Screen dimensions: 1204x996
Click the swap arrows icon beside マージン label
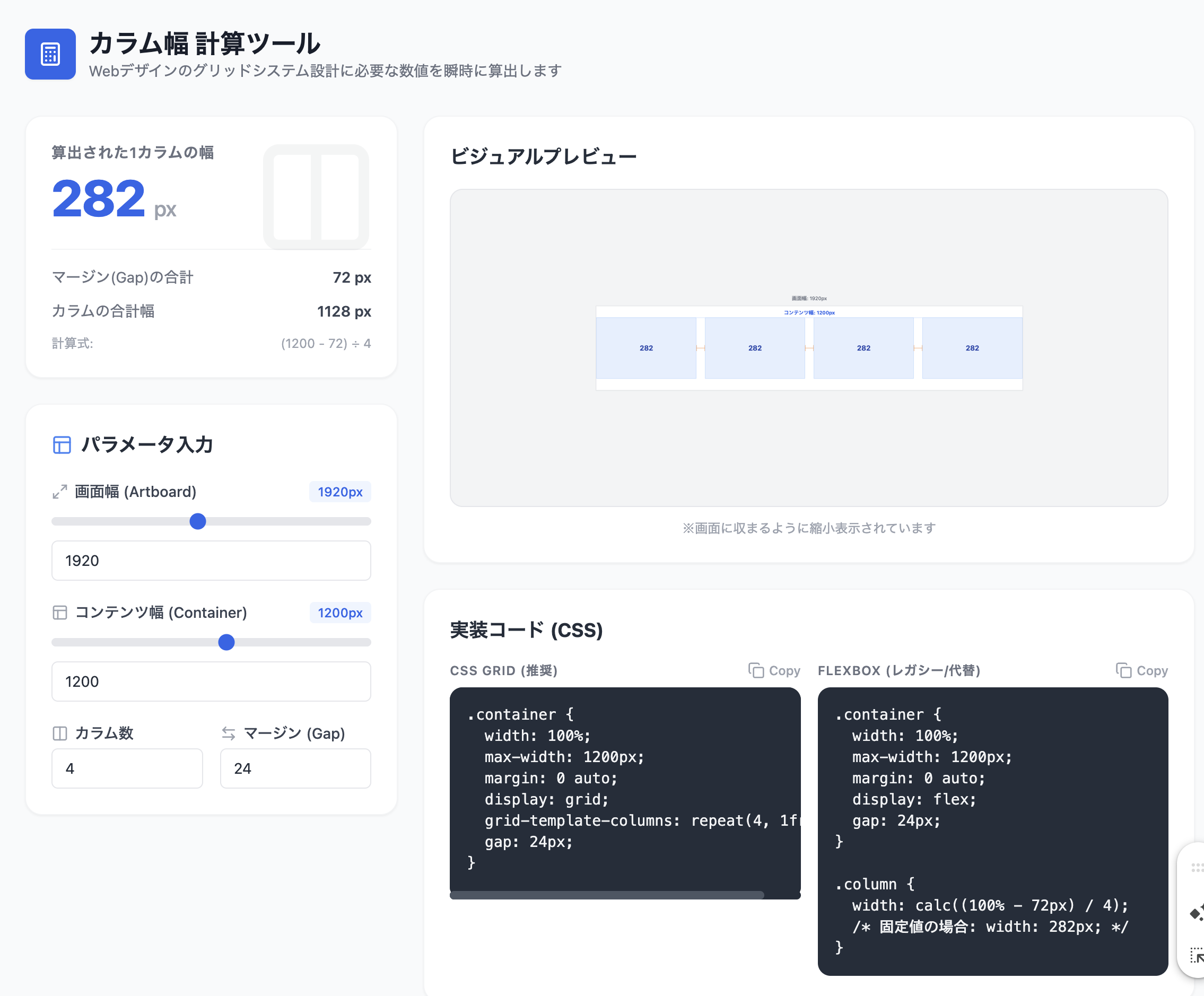[228, 733]
